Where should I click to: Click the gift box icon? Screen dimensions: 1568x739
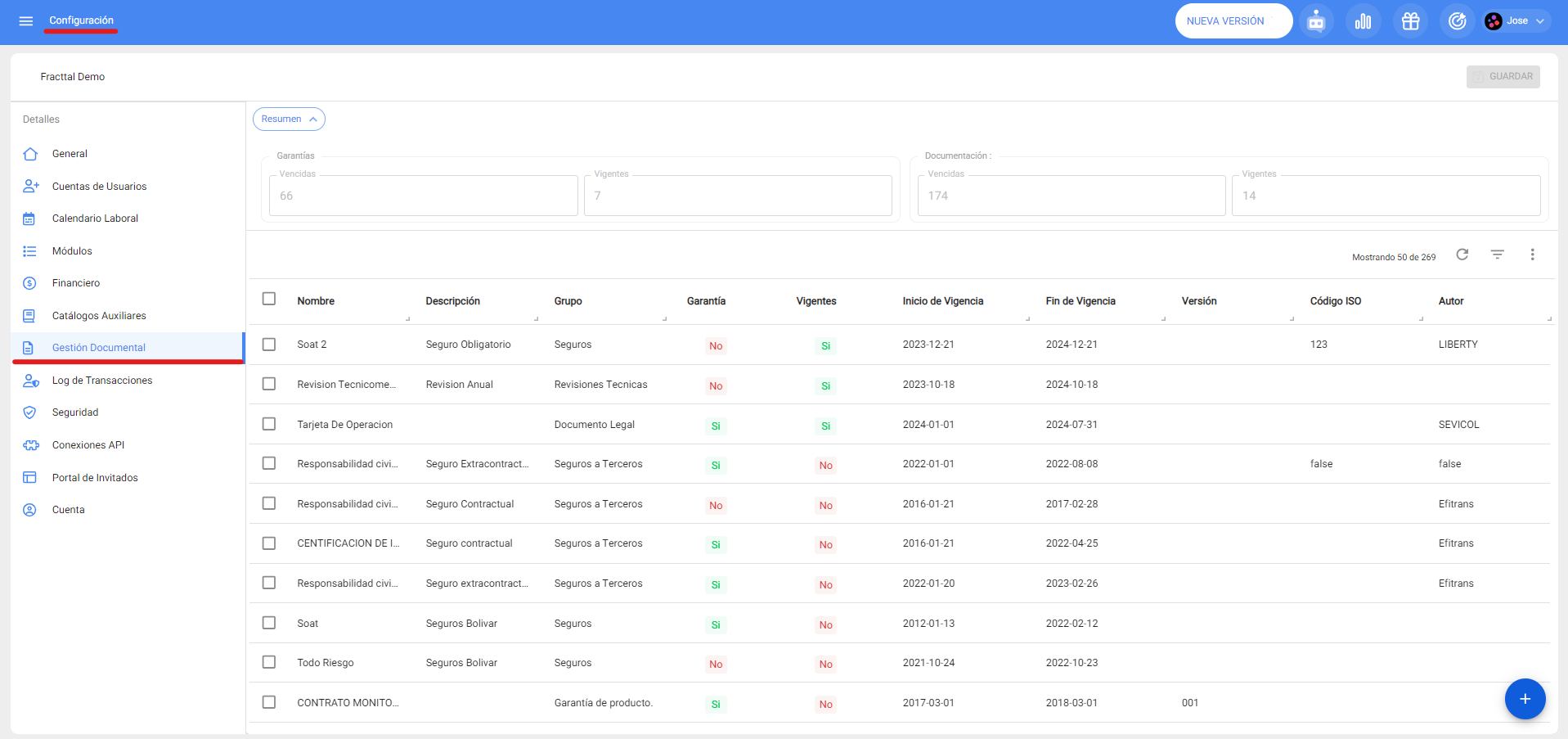tap(1410, 21)
